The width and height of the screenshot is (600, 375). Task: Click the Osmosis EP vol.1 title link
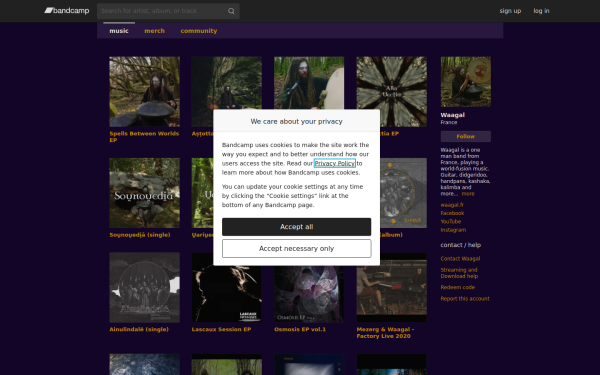tap(300, 329)
